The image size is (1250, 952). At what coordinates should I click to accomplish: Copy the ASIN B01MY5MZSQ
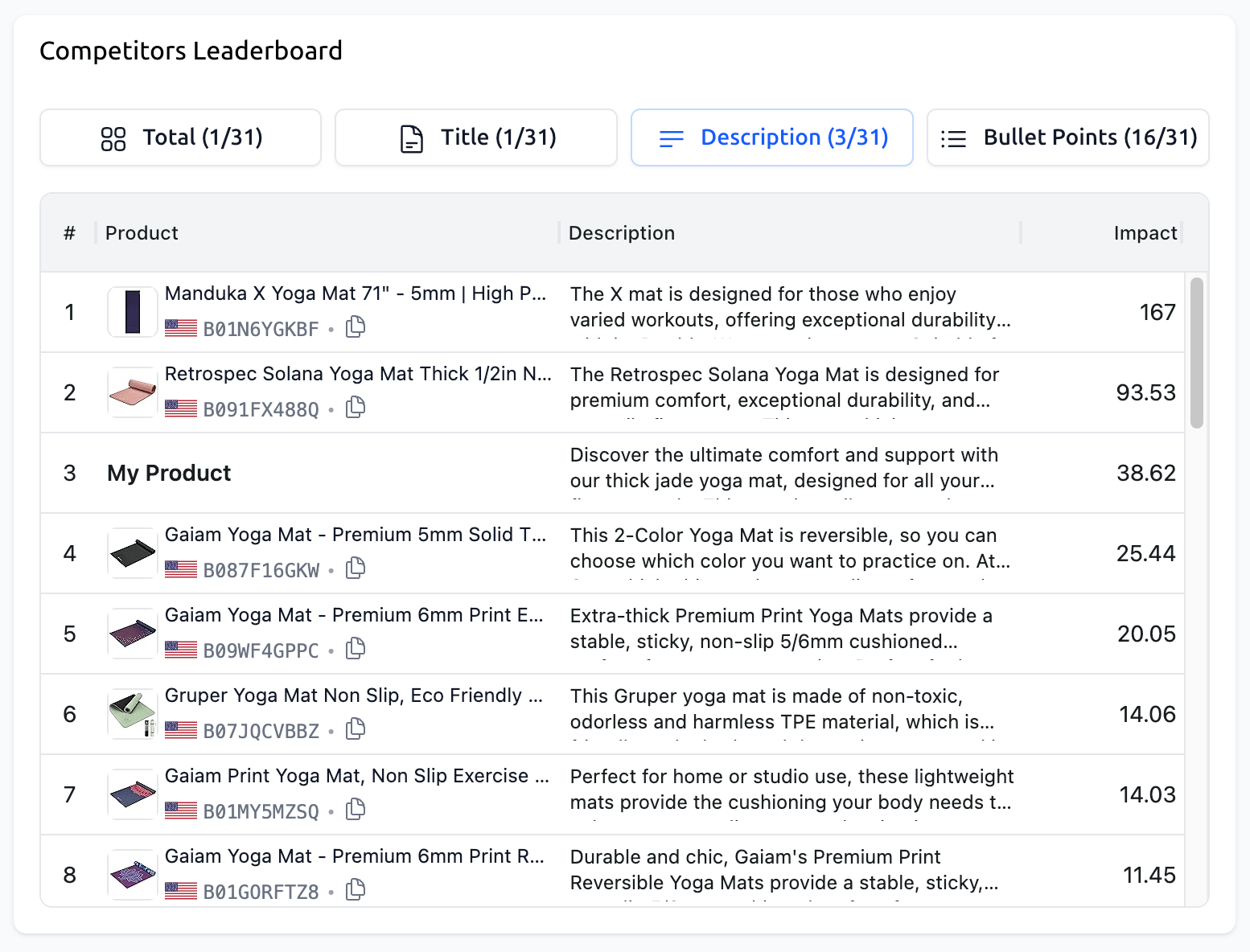[x=355, y=810]
